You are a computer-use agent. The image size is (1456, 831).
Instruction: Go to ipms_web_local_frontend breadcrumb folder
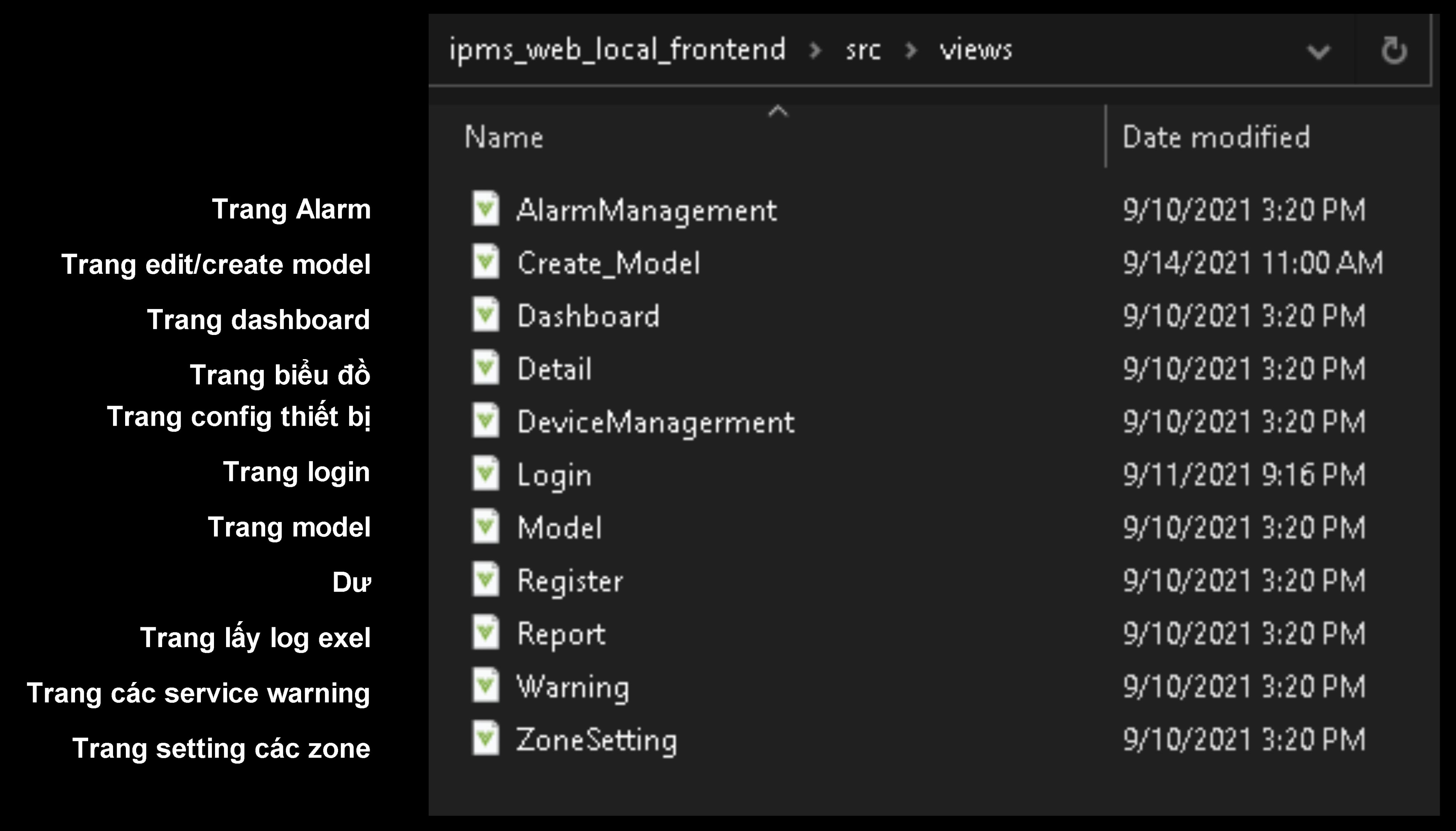(617, 50)
